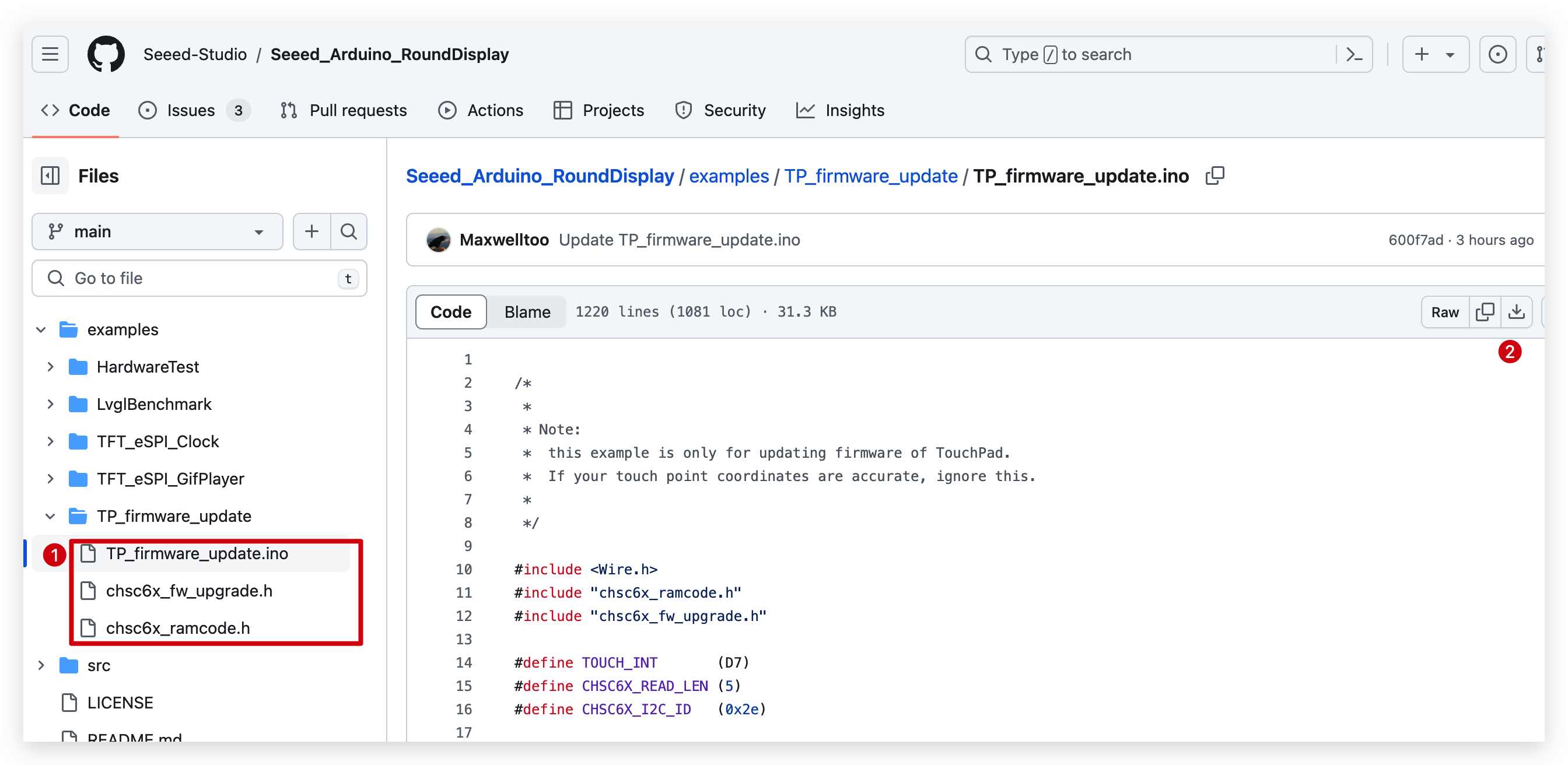Open the TP_firmware_update breadcrumb link
Image resolution: width=1568 pixels, height=765 pixels.
pos(870,176)
